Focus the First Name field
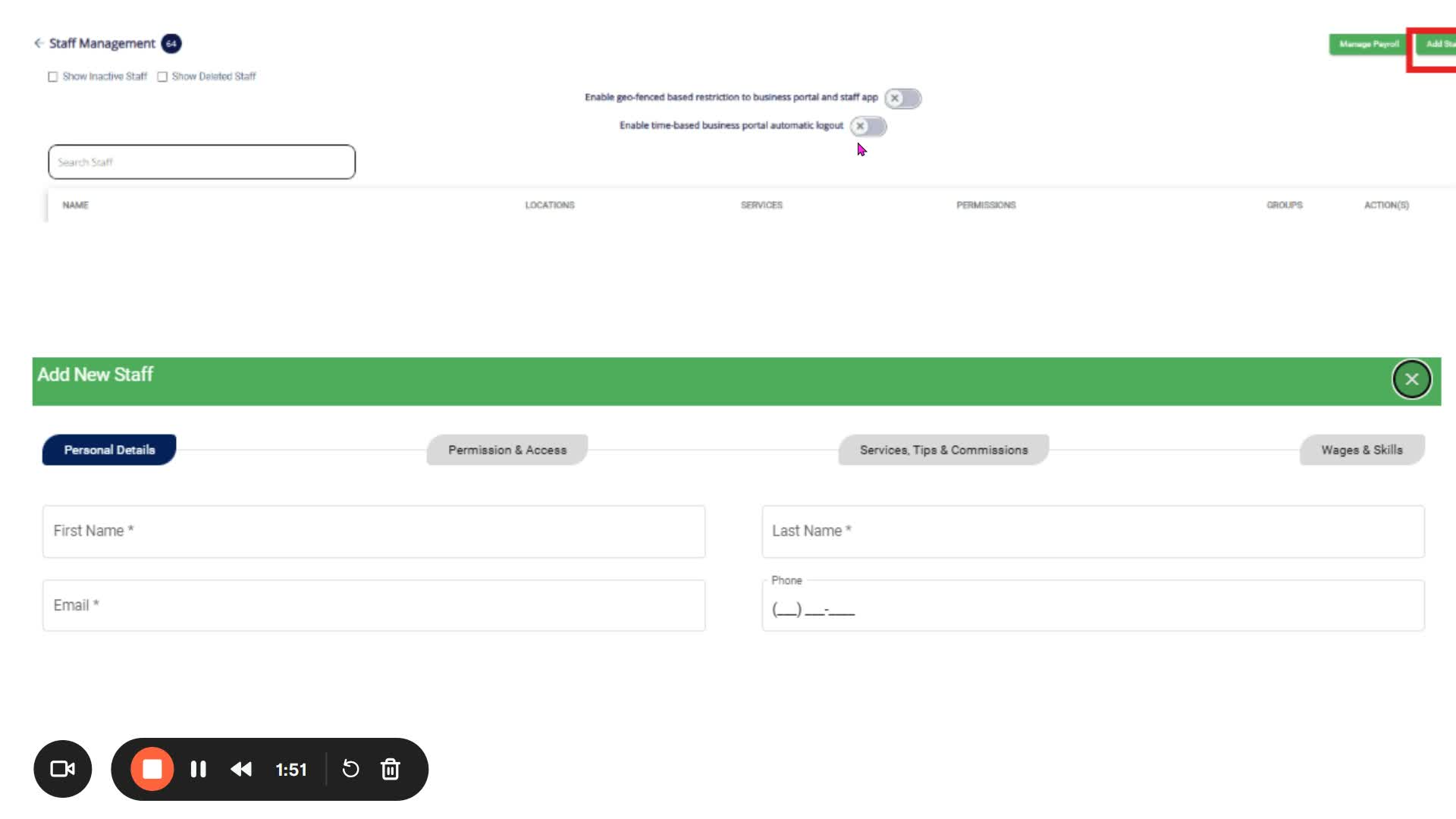 (x=374, y=532)
